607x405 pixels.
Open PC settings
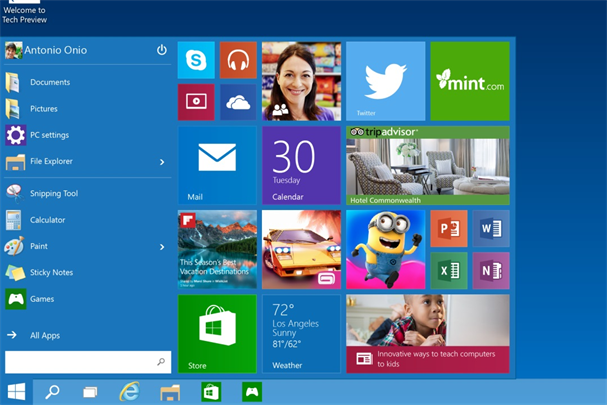[87, 135]
